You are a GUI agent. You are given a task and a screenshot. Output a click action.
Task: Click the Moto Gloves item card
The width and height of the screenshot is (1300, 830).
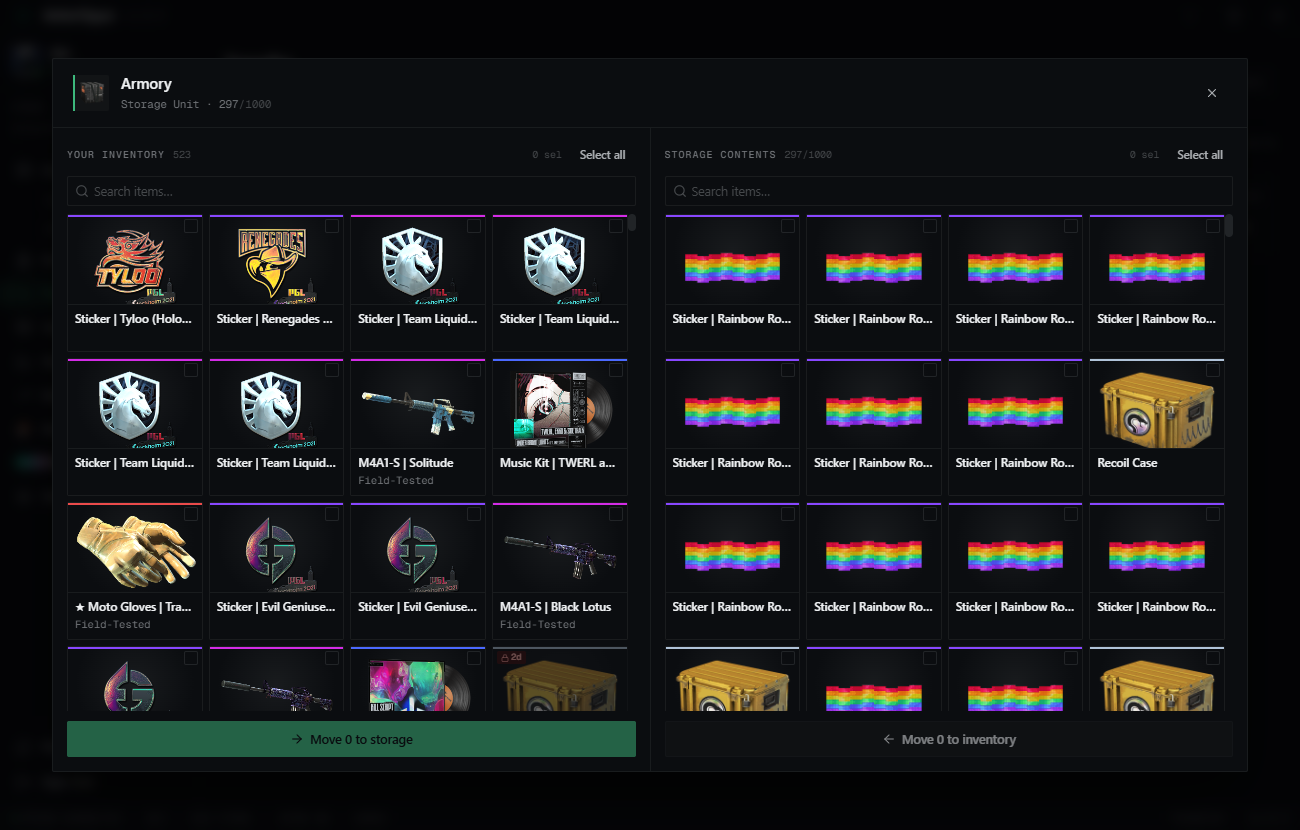pos(135,571)
